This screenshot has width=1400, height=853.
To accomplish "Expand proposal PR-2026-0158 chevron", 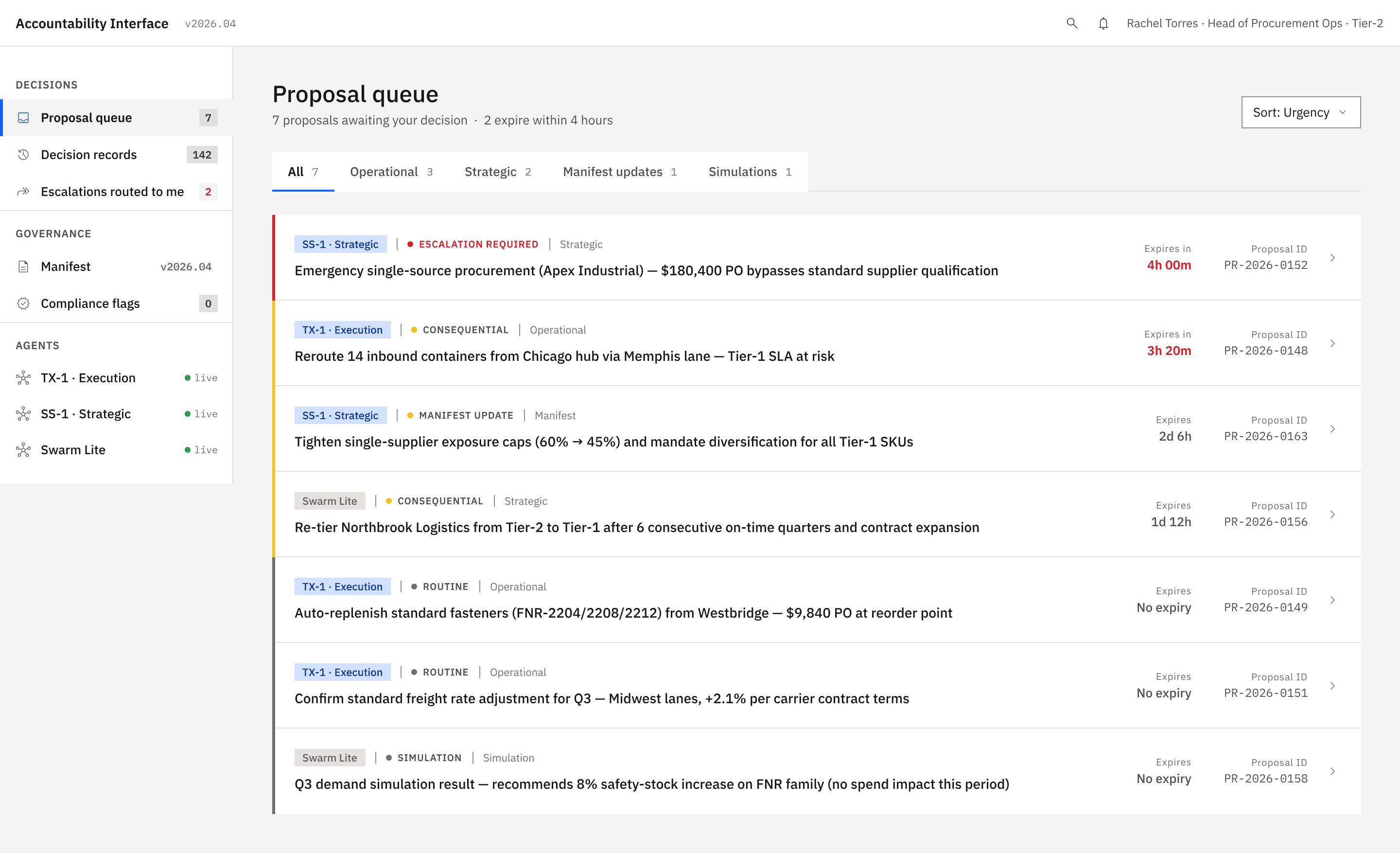I will coord(1332,771).
